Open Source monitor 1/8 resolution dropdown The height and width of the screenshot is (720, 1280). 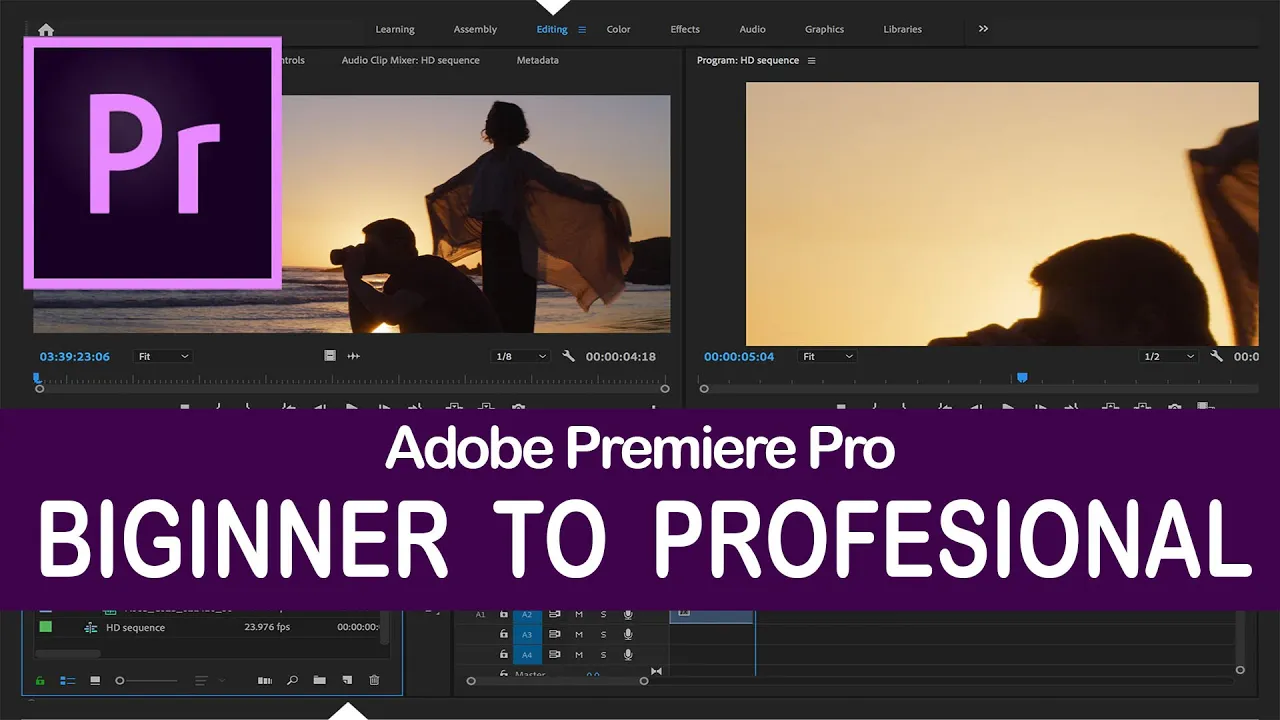(x=521, y=356)
